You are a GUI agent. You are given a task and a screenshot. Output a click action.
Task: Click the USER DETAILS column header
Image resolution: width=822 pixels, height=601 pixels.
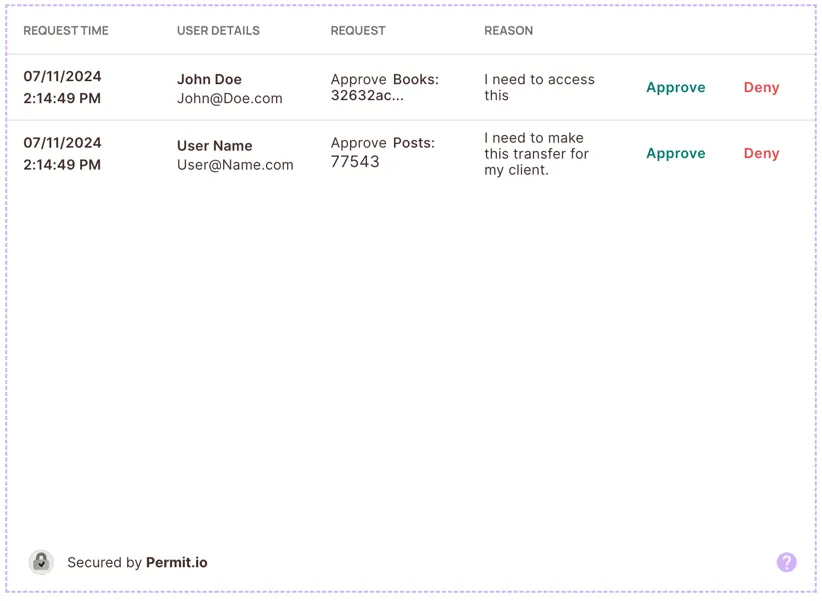(x=218, y=31)
